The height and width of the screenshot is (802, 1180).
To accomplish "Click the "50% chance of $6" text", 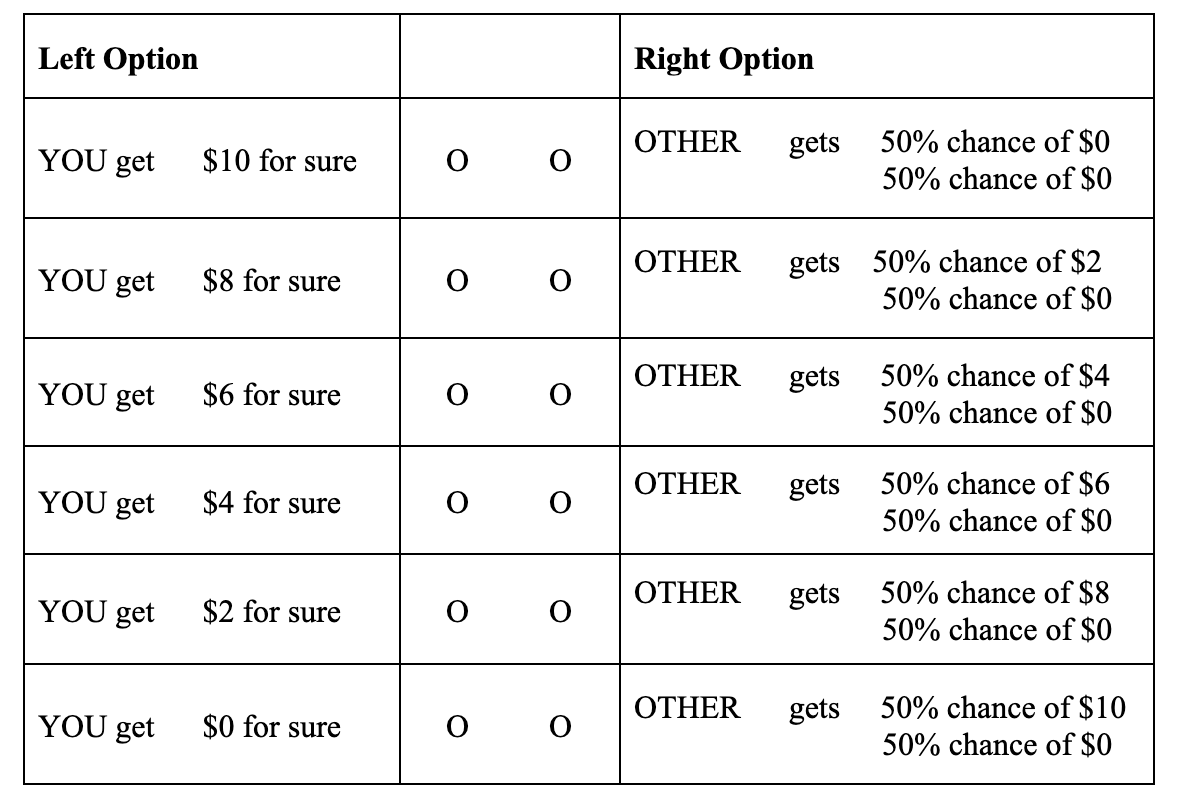I will point(994,484).
